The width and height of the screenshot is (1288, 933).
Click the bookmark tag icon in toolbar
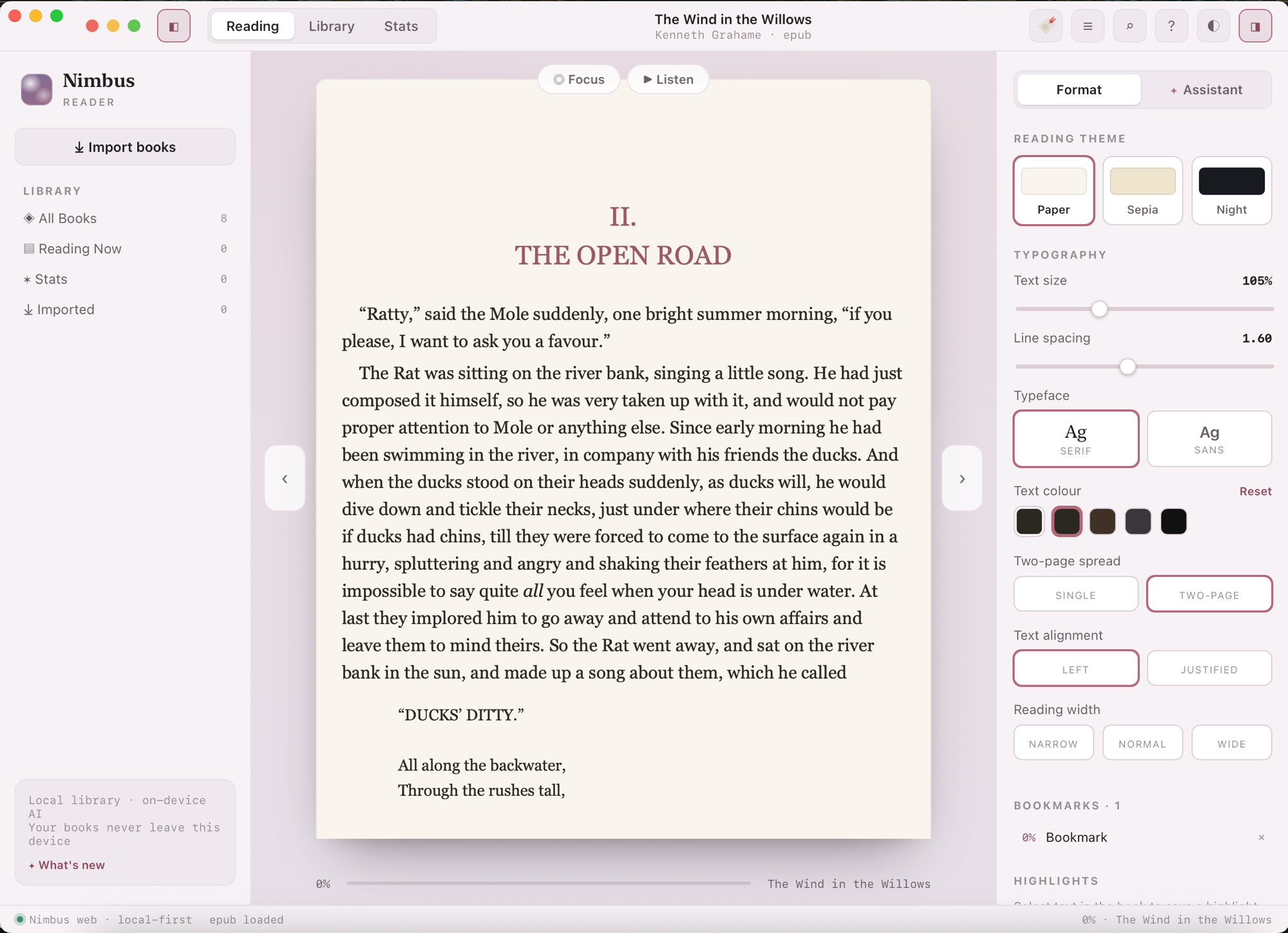(1046, 26)
